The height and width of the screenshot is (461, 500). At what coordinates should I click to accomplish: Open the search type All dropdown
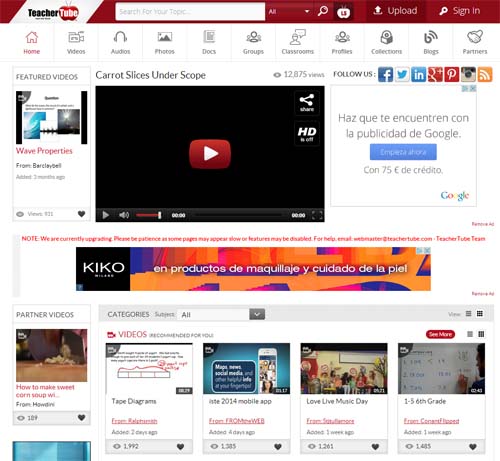[289, 12]
